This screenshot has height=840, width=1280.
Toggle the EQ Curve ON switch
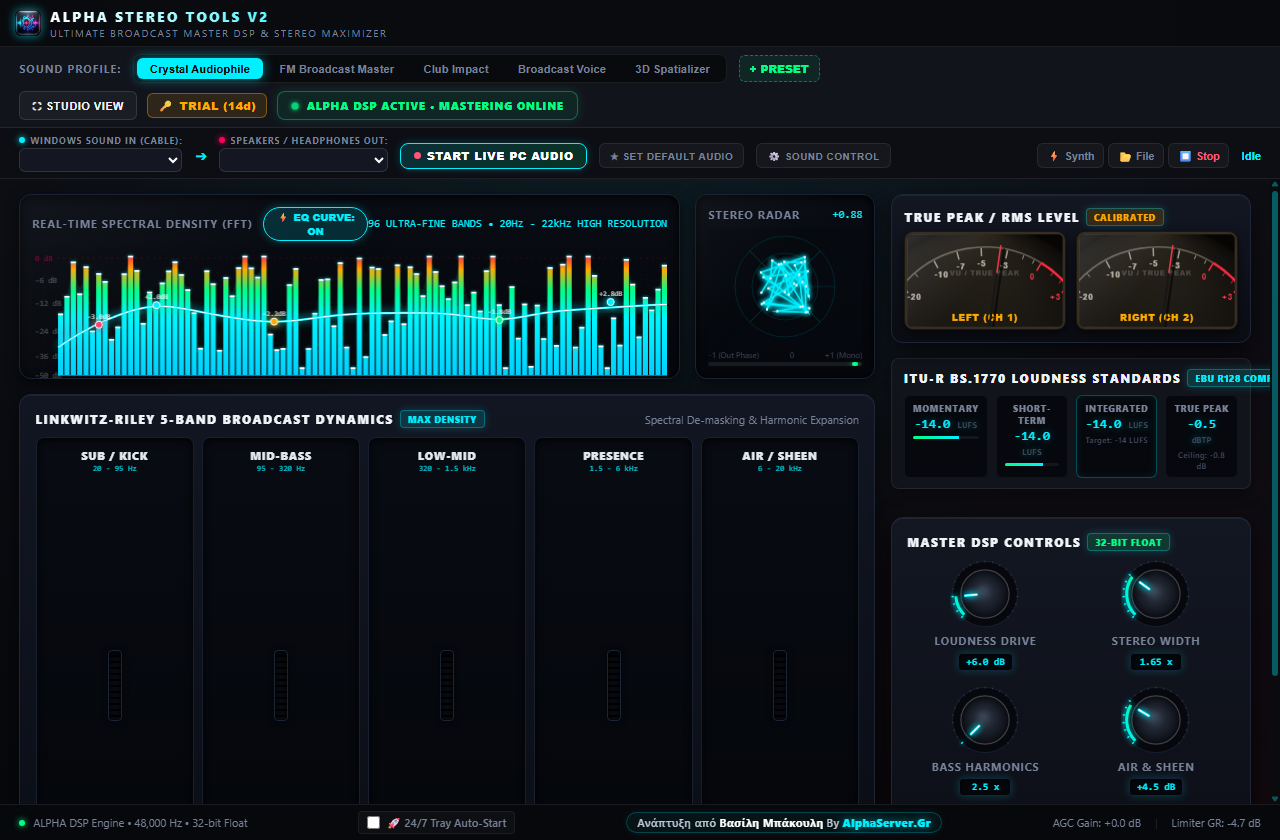315,224
